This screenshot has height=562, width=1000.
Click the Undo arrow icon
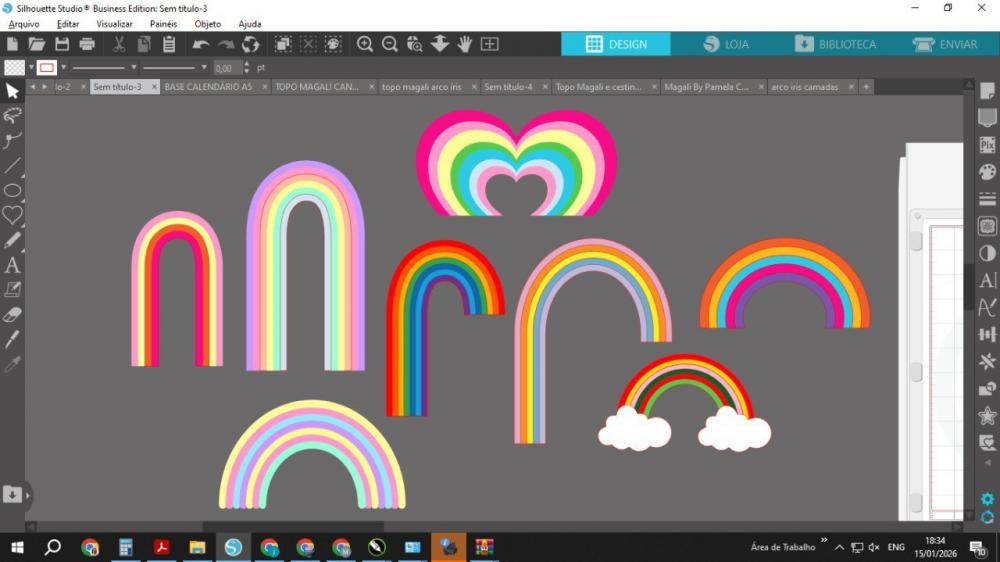200,44
